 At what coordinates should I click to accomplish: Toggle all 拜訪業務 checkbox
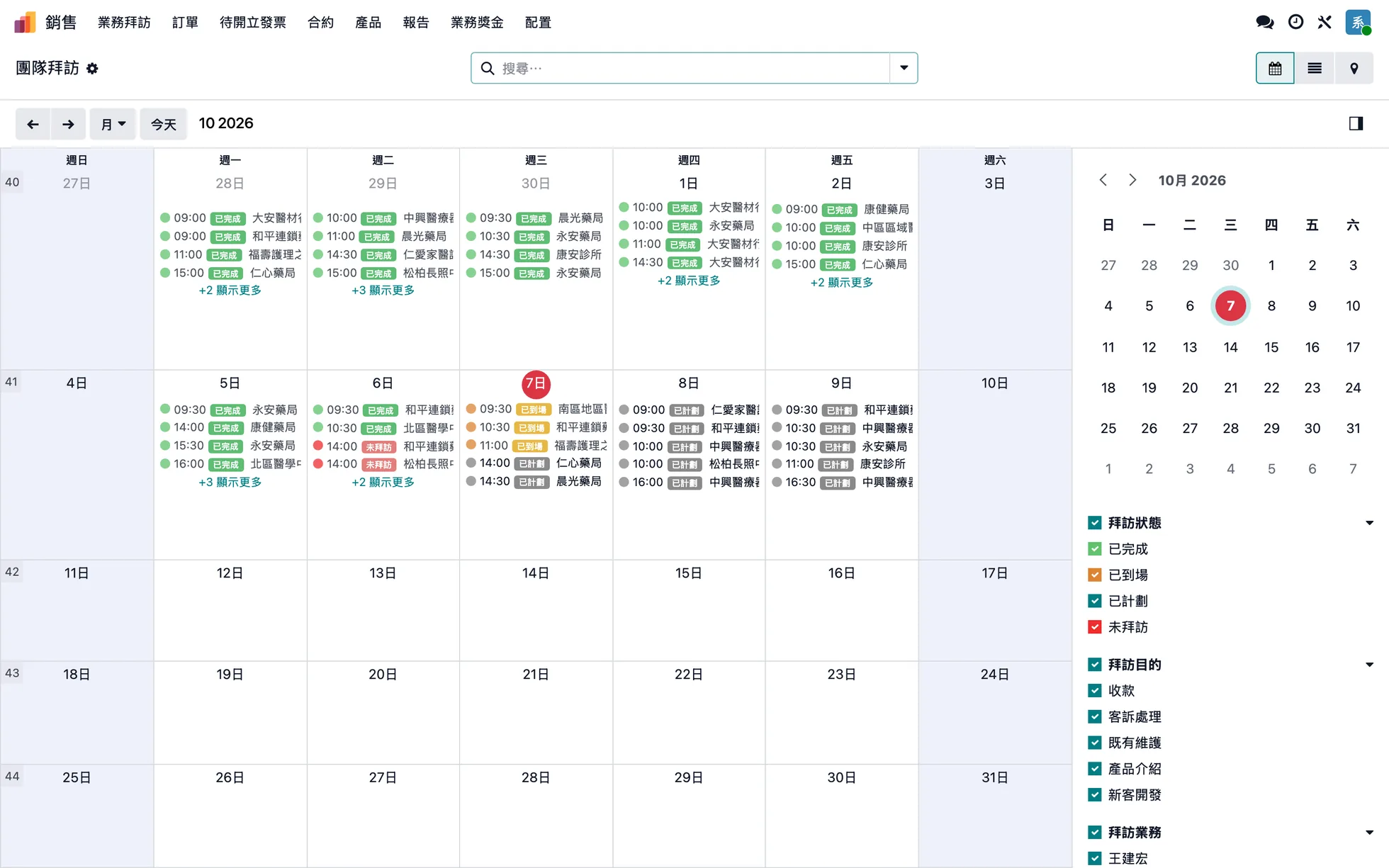[x=1095, y=833]
